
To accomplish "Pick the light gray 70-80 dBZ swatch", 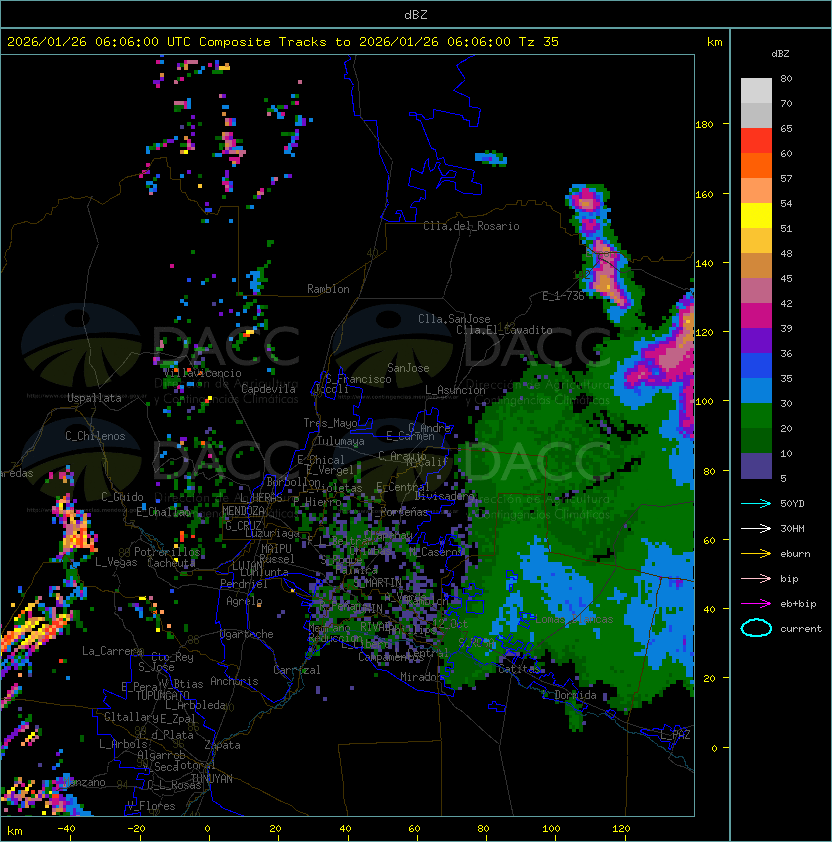I will pos(756,91).
